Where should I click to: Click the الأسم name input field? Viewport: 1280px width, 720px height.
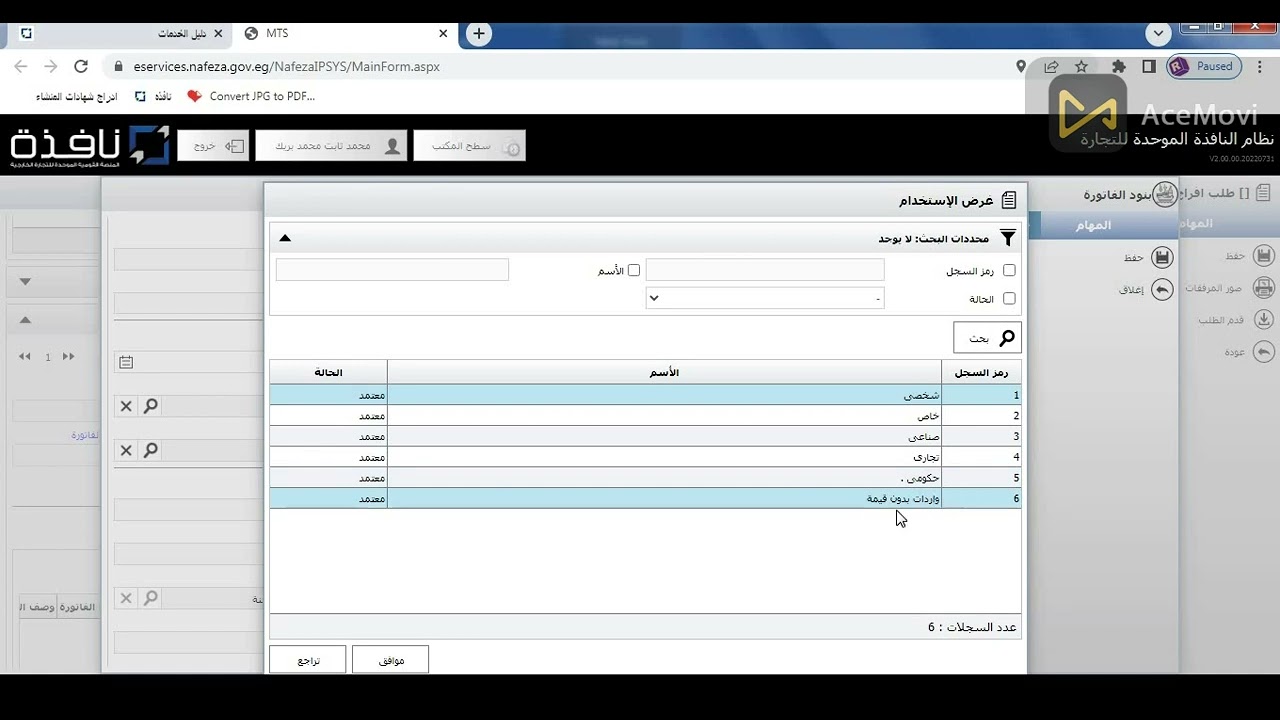tap(392, 270)
